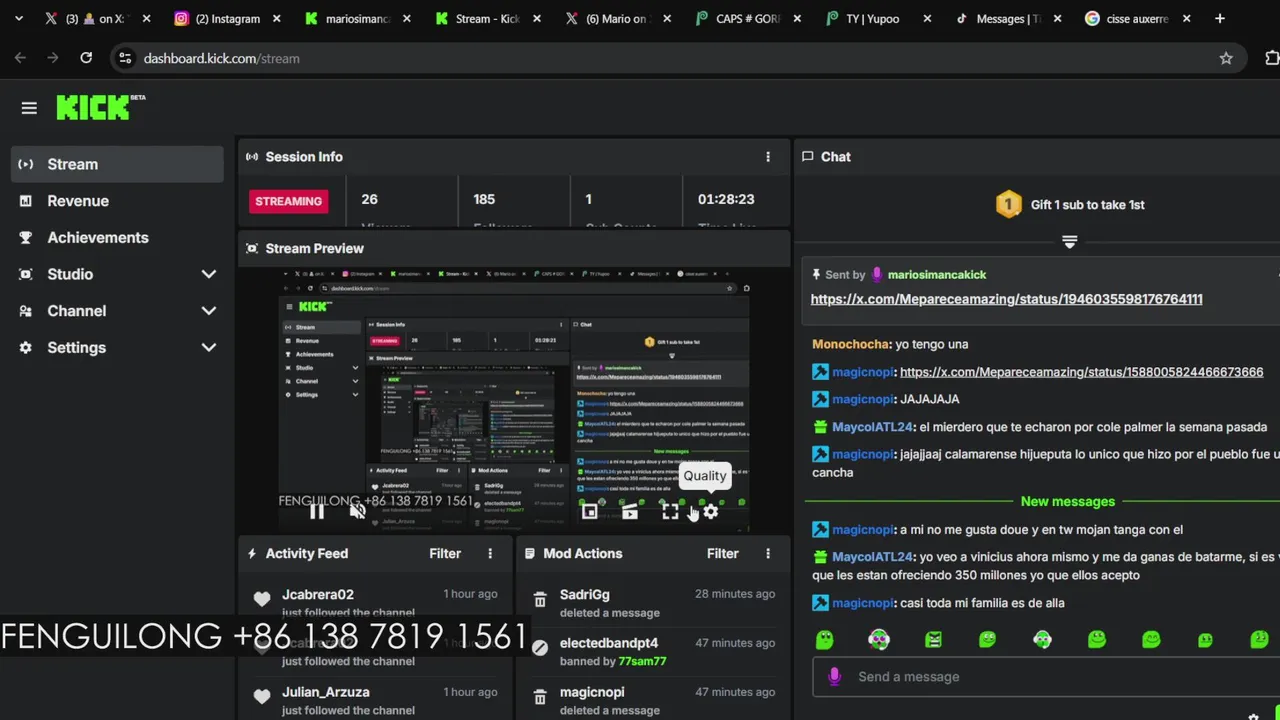Collapse the chat leaderboard arrow

click(x=1069, y=242)
